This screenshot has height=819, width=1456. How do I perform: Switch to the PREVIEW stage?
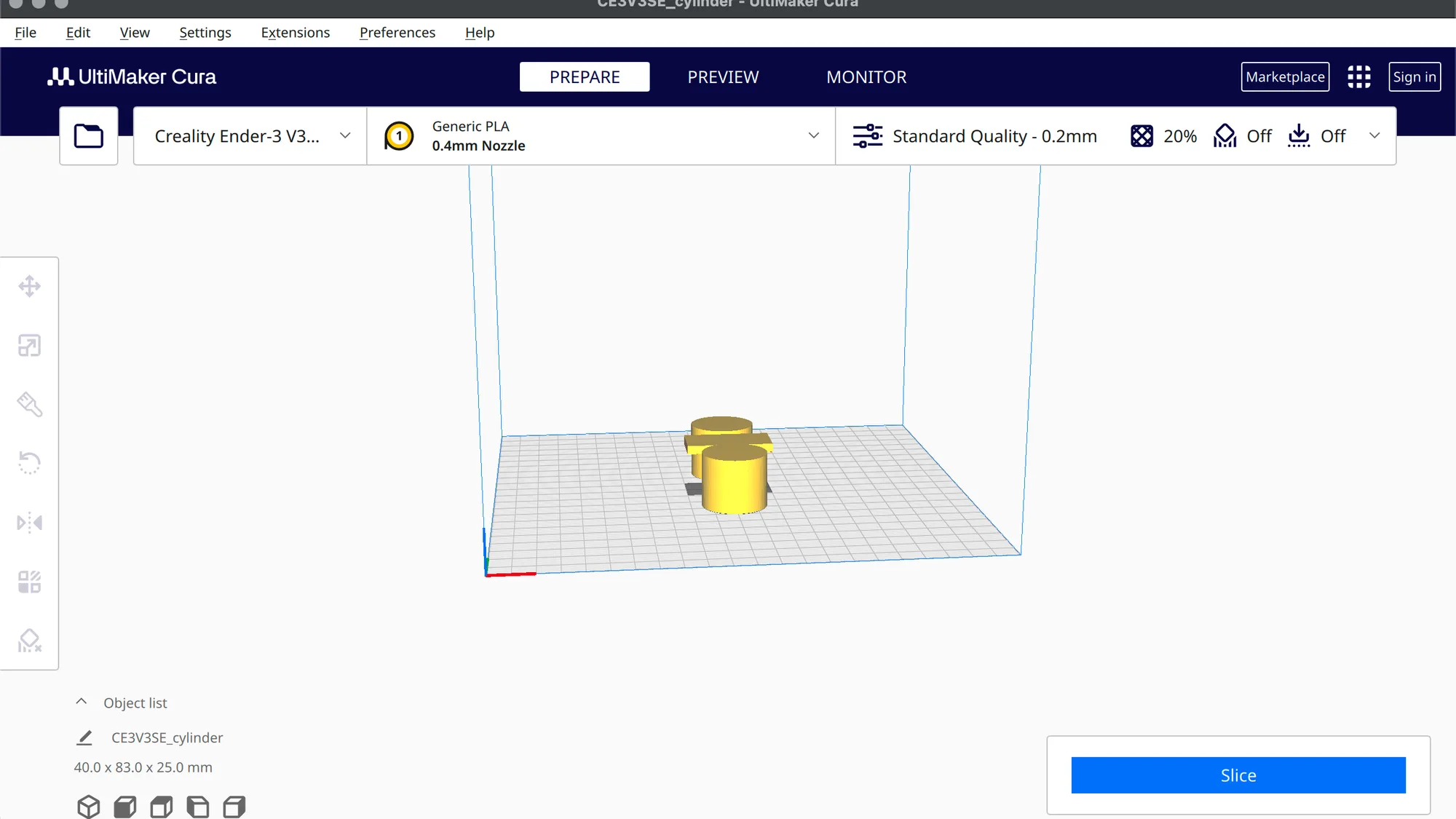point(723,77)
